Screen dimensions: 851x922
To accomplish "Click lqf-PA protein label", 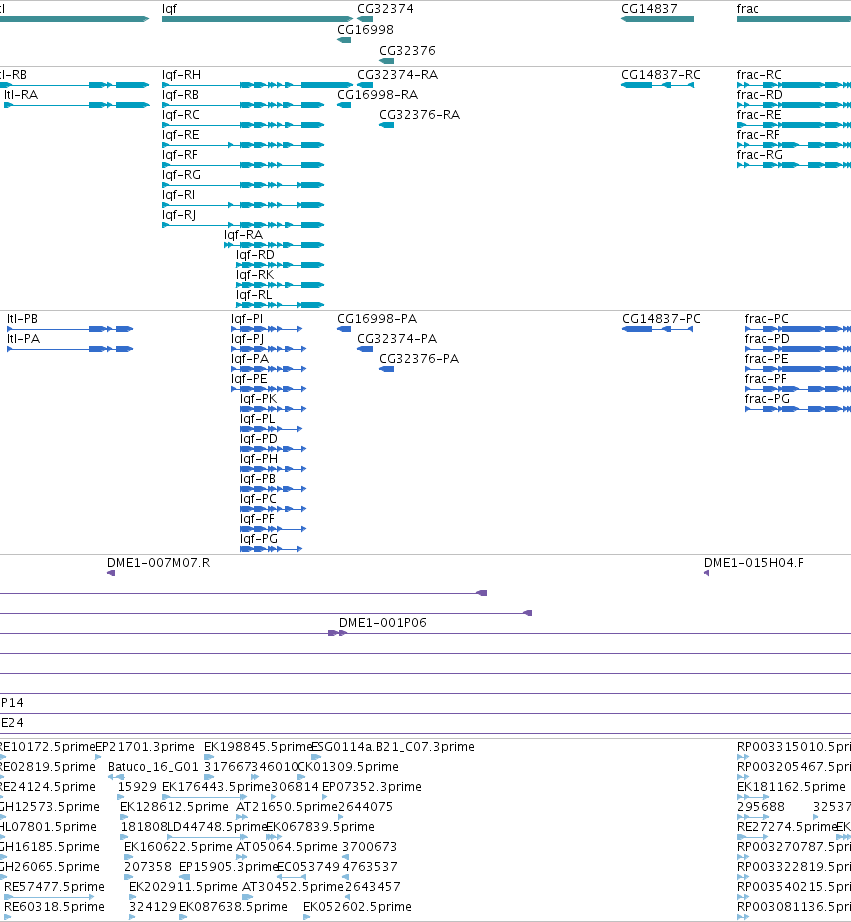I will (250, 359).
